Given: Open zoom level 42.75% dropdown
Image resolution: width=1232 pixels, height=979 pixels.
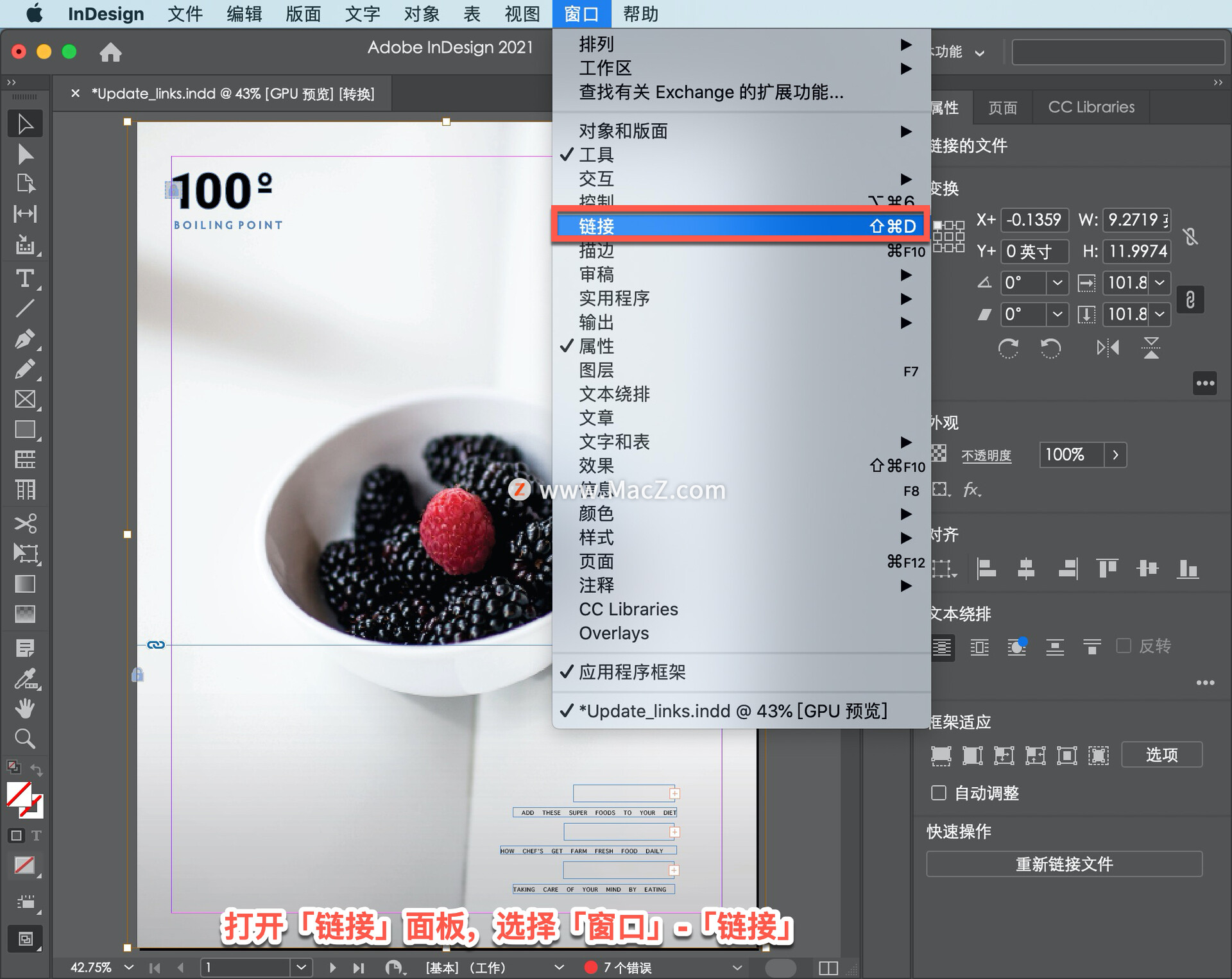Looking at the screenshot, I should (129, 967).
